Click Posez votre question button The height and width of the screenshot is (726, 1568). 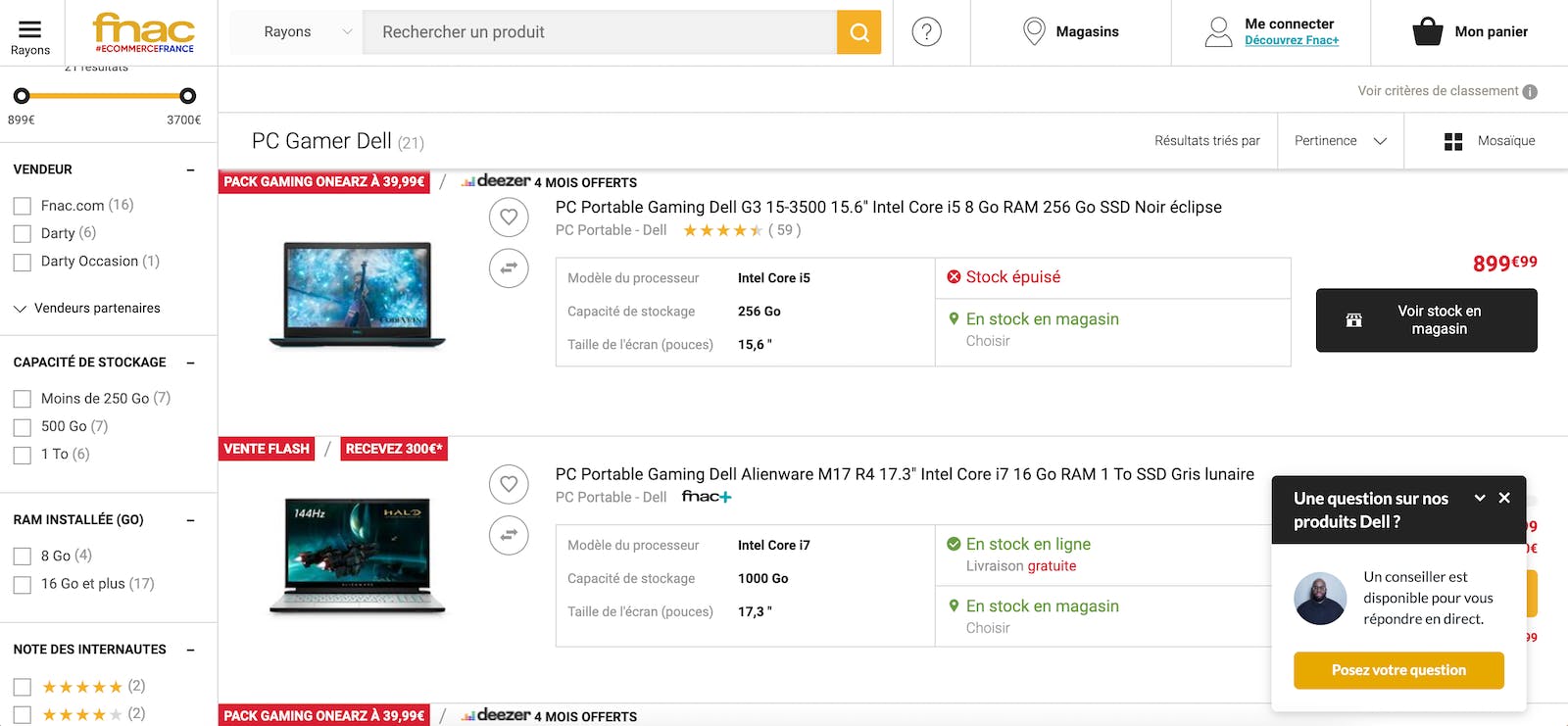click(1398, 670)
